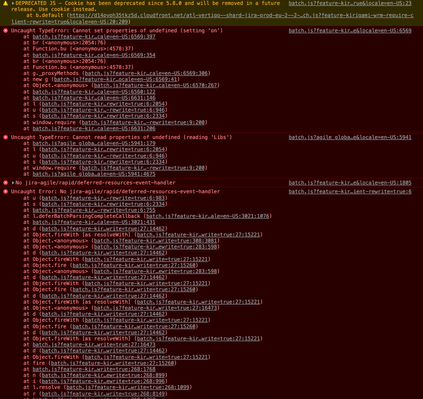Click 'Uncaught TypeError: Cannot set properties of undefined' message
This screenshot has height=399, width=423.
click(x=117, y=31)
